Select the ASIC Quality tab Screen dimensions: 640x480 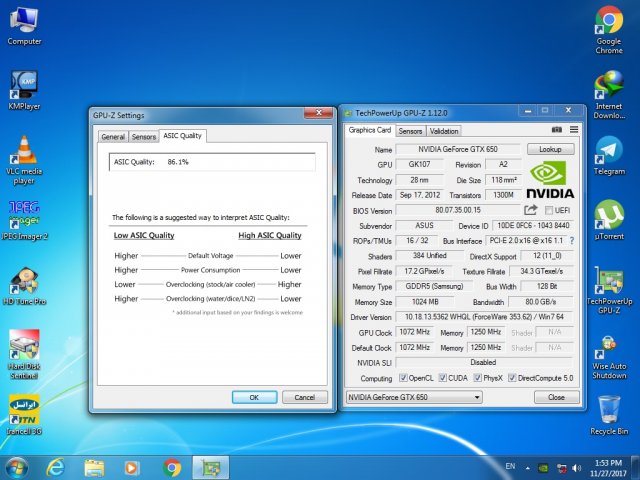pyautogui.click(x=182, y=136)
